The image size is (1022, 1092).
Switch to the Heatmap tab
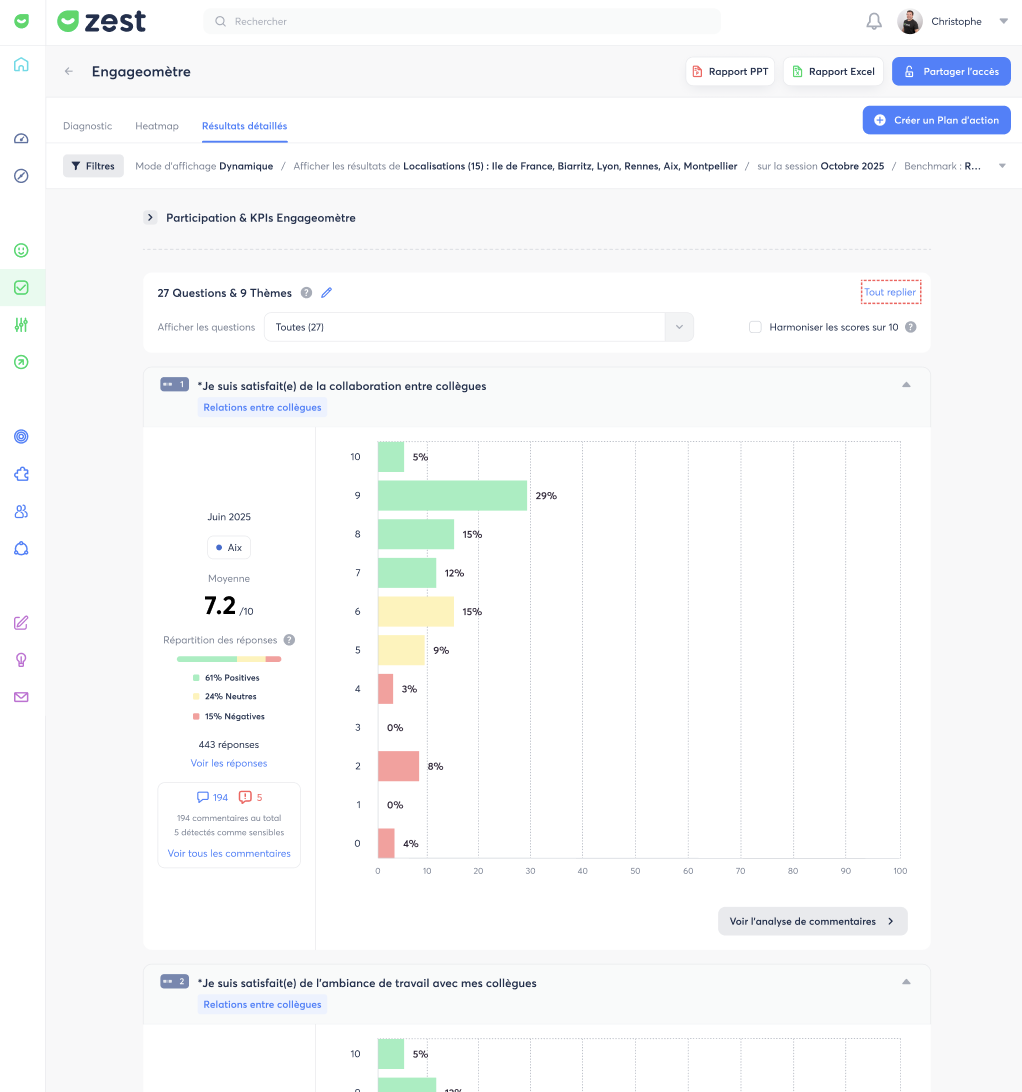157,126
